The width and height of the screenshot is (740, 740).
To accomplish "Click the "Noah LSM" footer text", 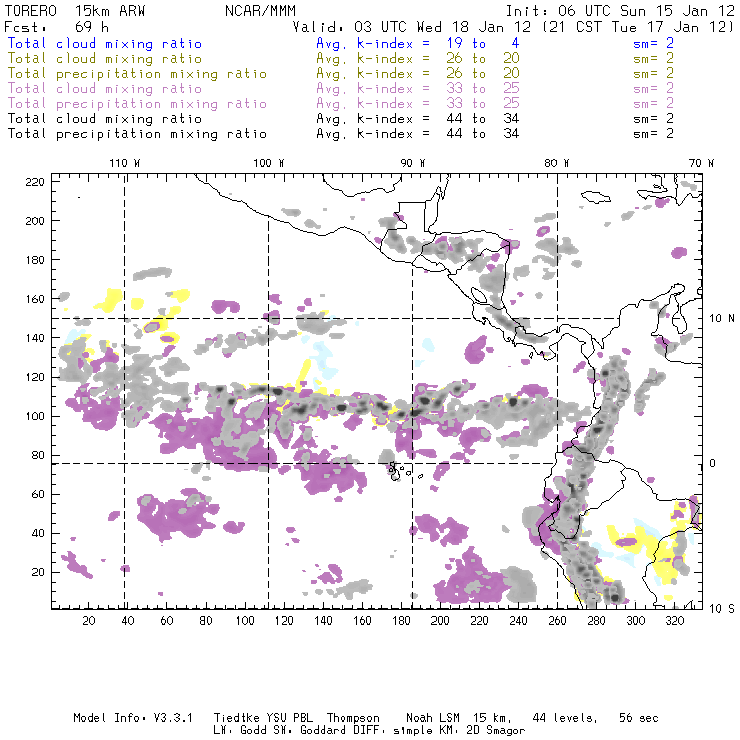I will (x=433, y=718).
